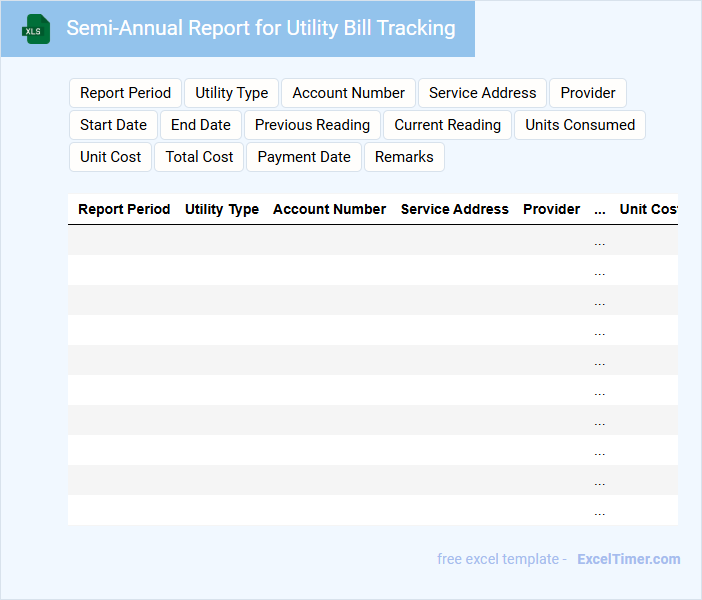702x600 pixels.
Task: Click the End Date tag
Action: click(201, 125)
